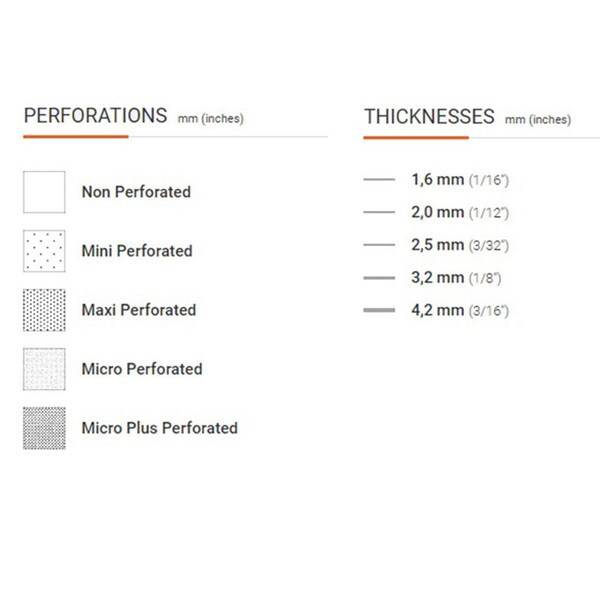Select the Micro Plus Perforated pattern swatch
This screenshot has width=600, height=600.
[x=44, y=428]
